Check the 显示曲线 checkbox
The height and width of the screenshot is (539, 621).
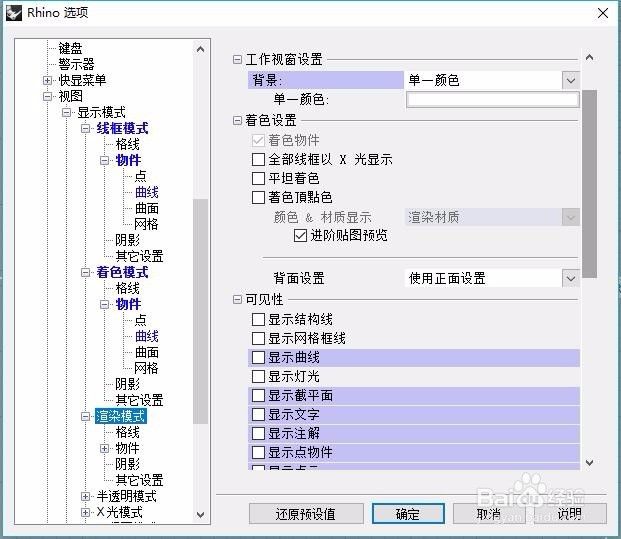point(258,358)
